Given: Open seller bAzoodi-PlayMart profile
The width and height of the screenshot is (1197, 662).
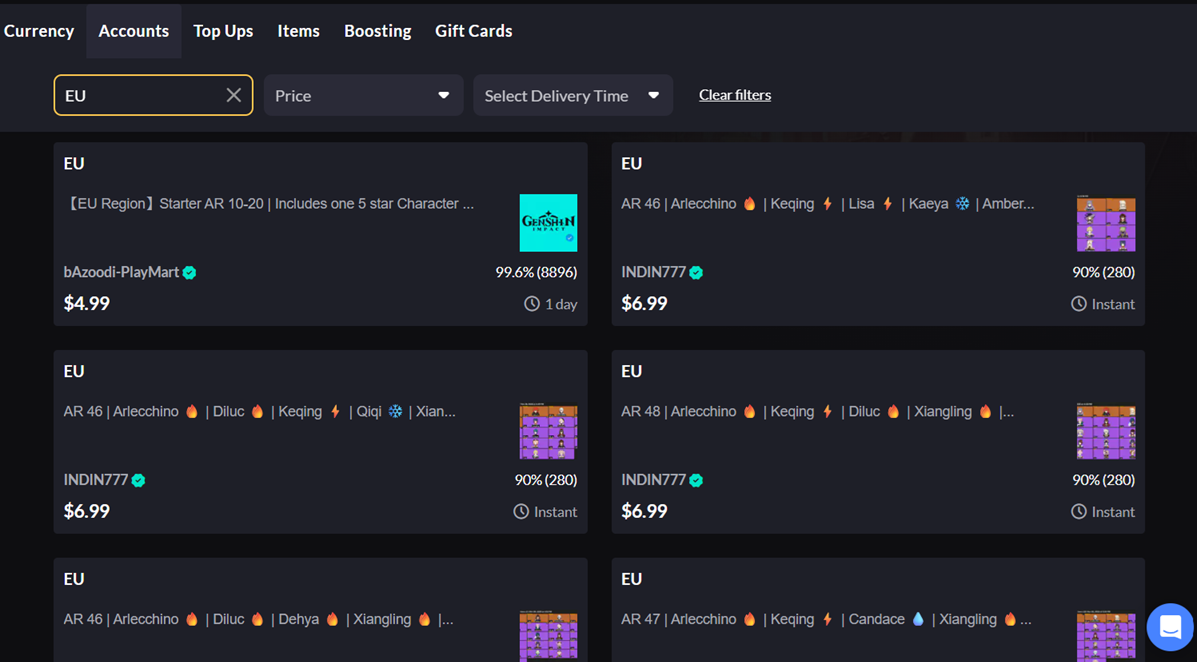Looking at the screenshot, I should [x=121, y=273].
